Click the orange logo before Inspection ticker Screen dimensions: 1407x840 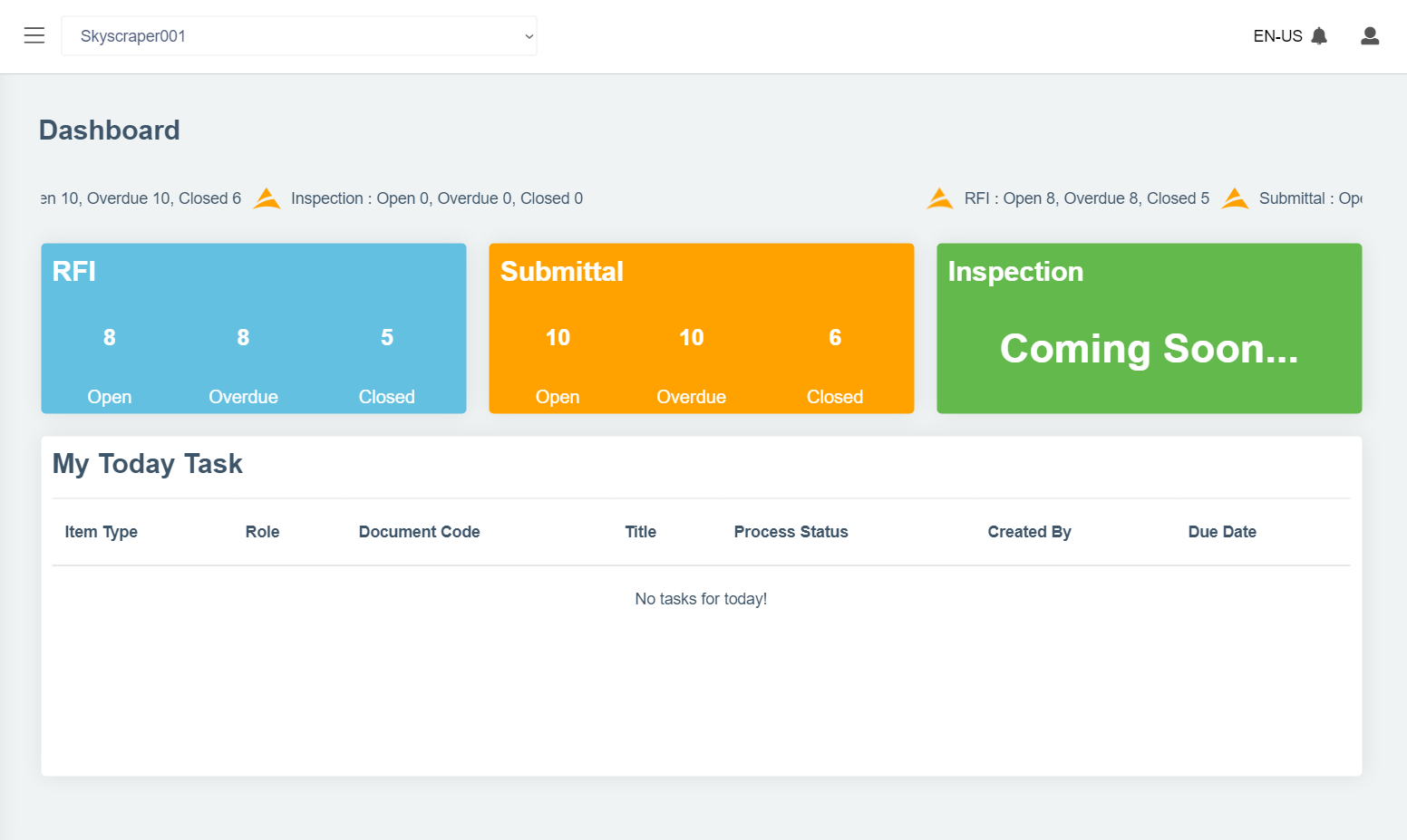267,198
